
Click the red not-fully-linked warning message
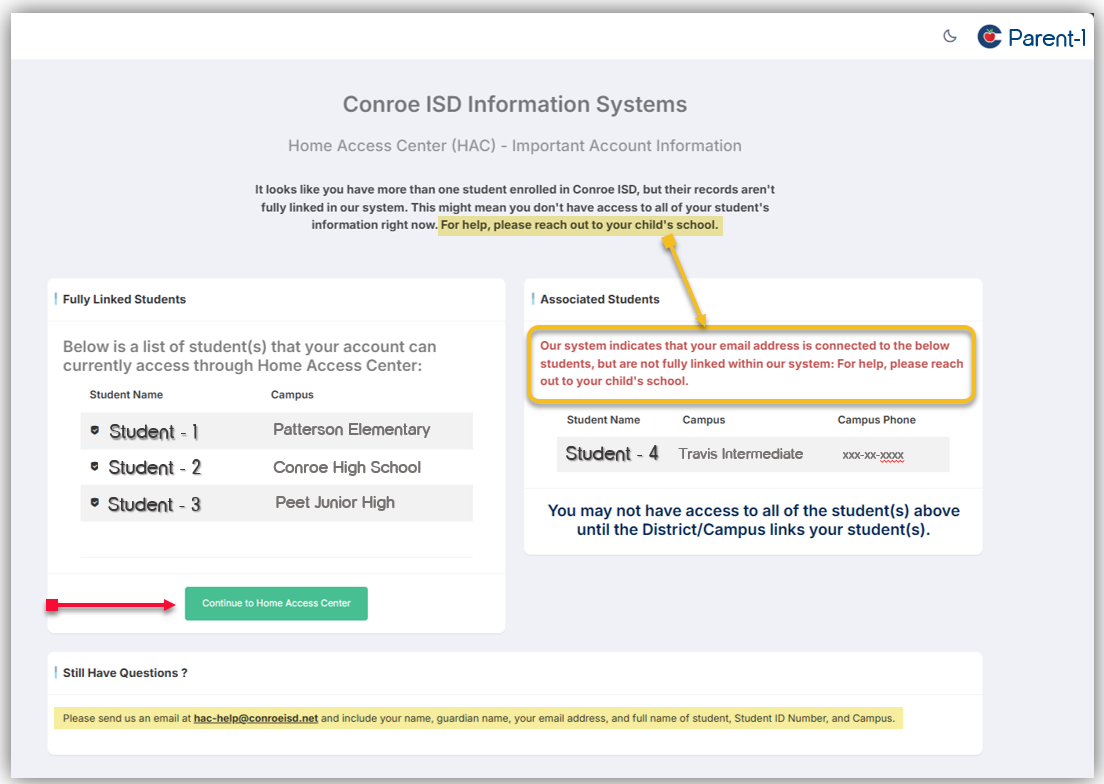coord(751,363)
